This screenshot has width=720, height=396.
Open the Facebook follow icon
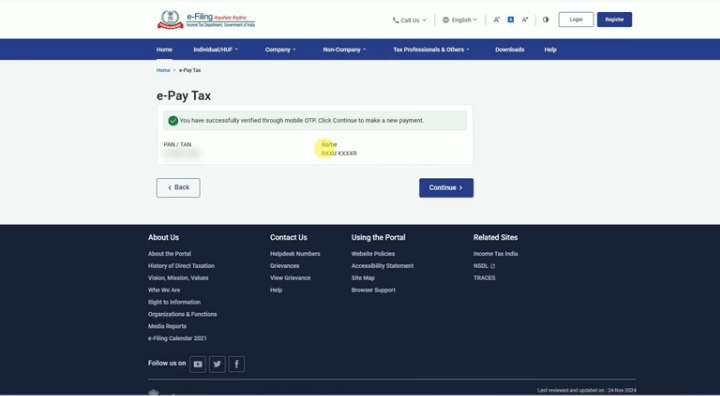[x=236, y=364]
